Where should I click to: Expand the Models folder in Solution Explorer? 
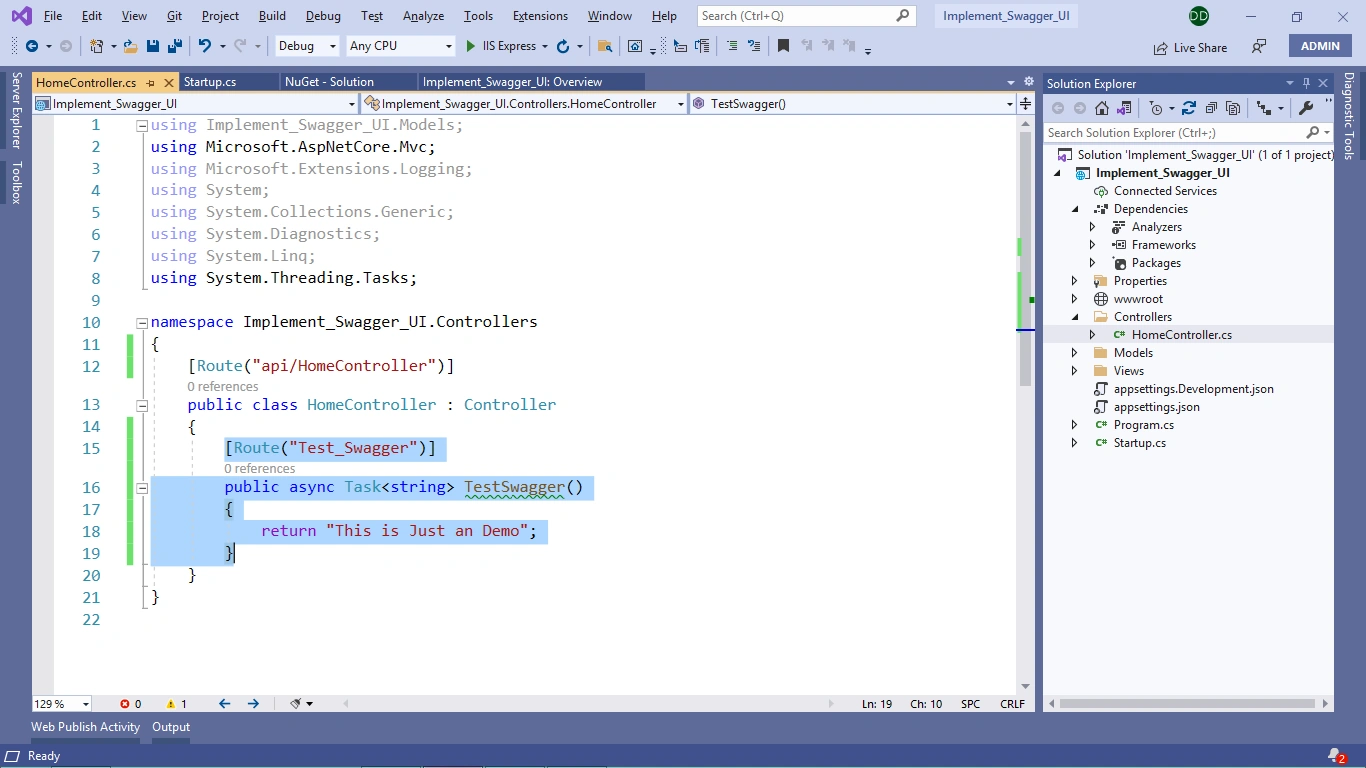1075,353
